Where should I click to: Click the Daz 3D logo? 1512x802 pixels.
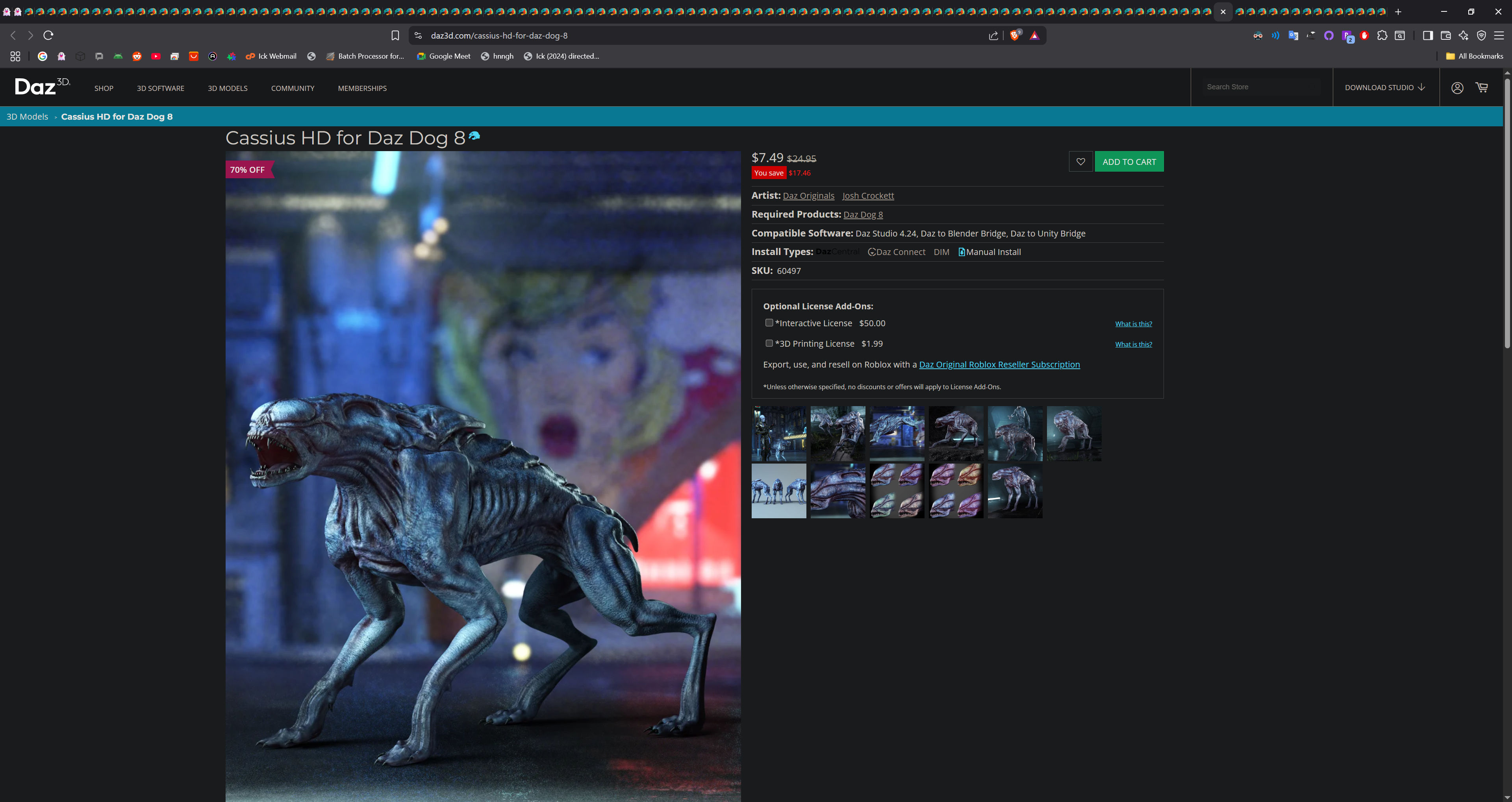42,86
